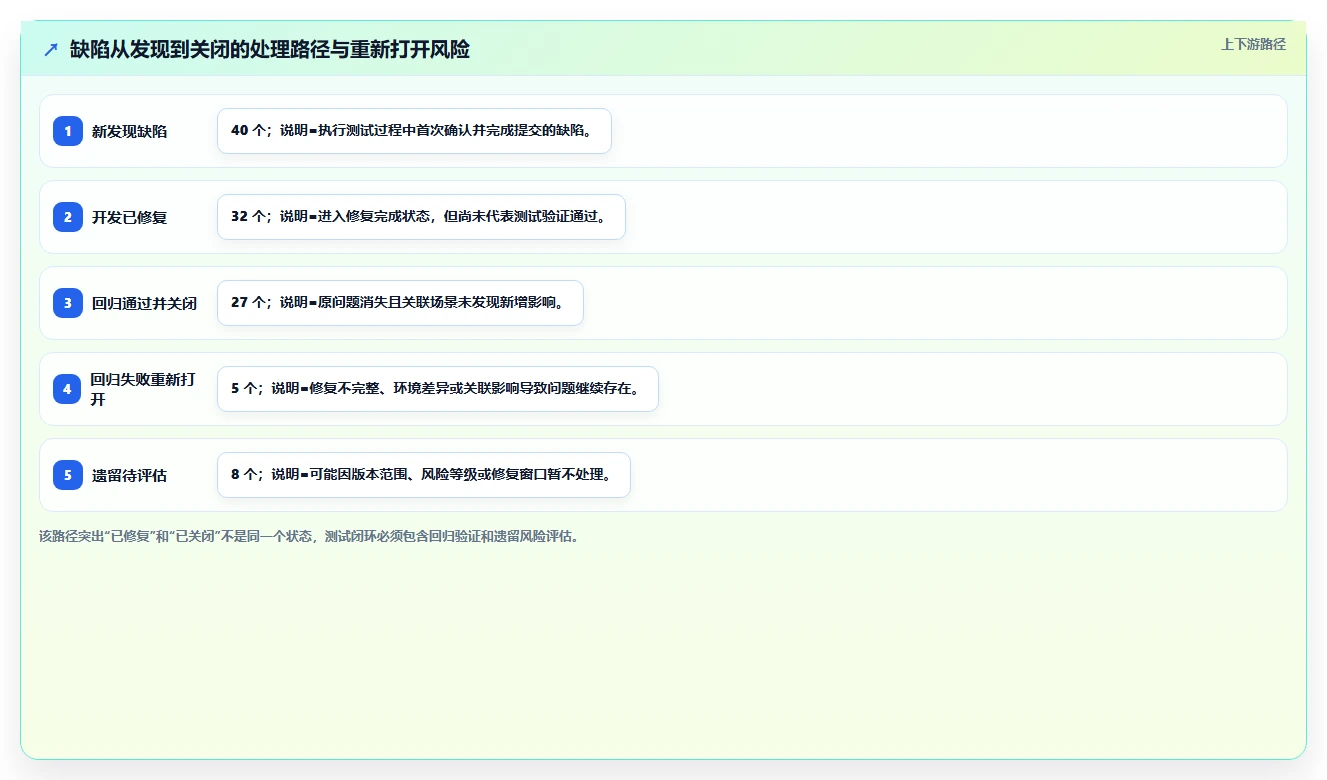The image size is (1327, 780).
Task: Click the footnote starting 该路径突出
Action: pyautogui.click(x=309, y=536)
